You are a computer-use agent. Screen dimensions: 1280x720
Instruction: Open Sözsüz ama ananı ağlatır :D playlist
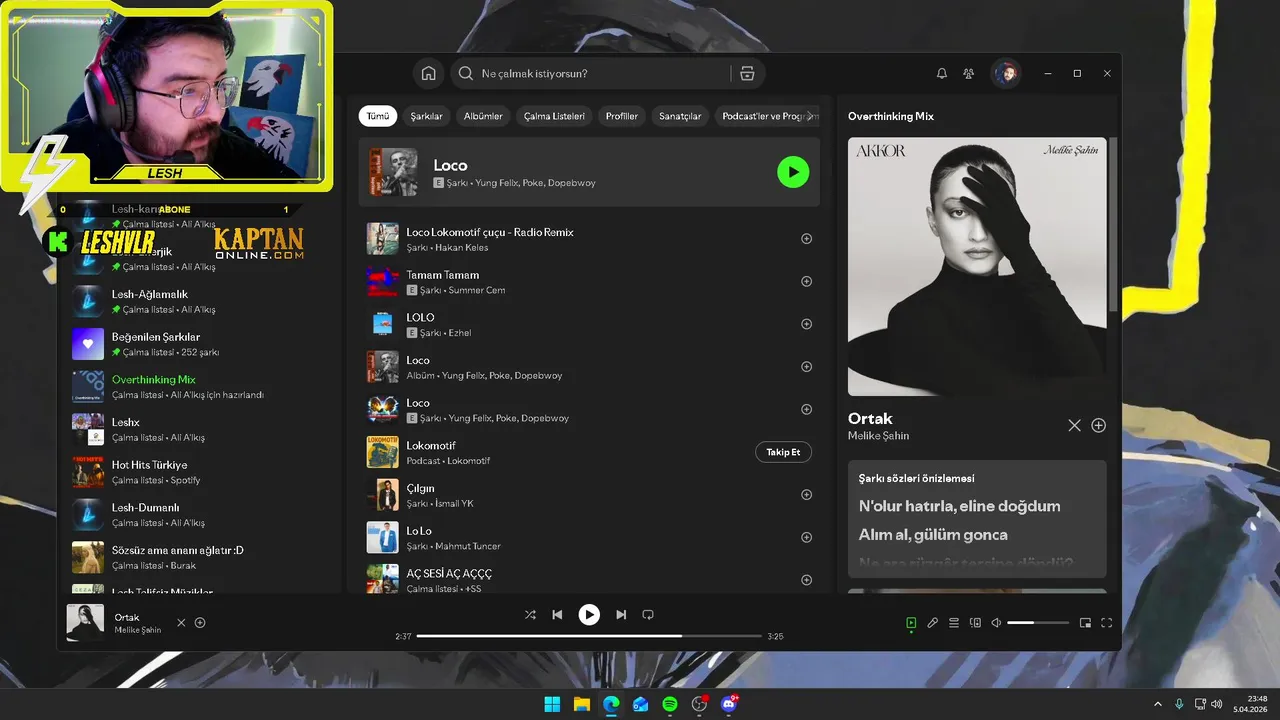(199, 557)
